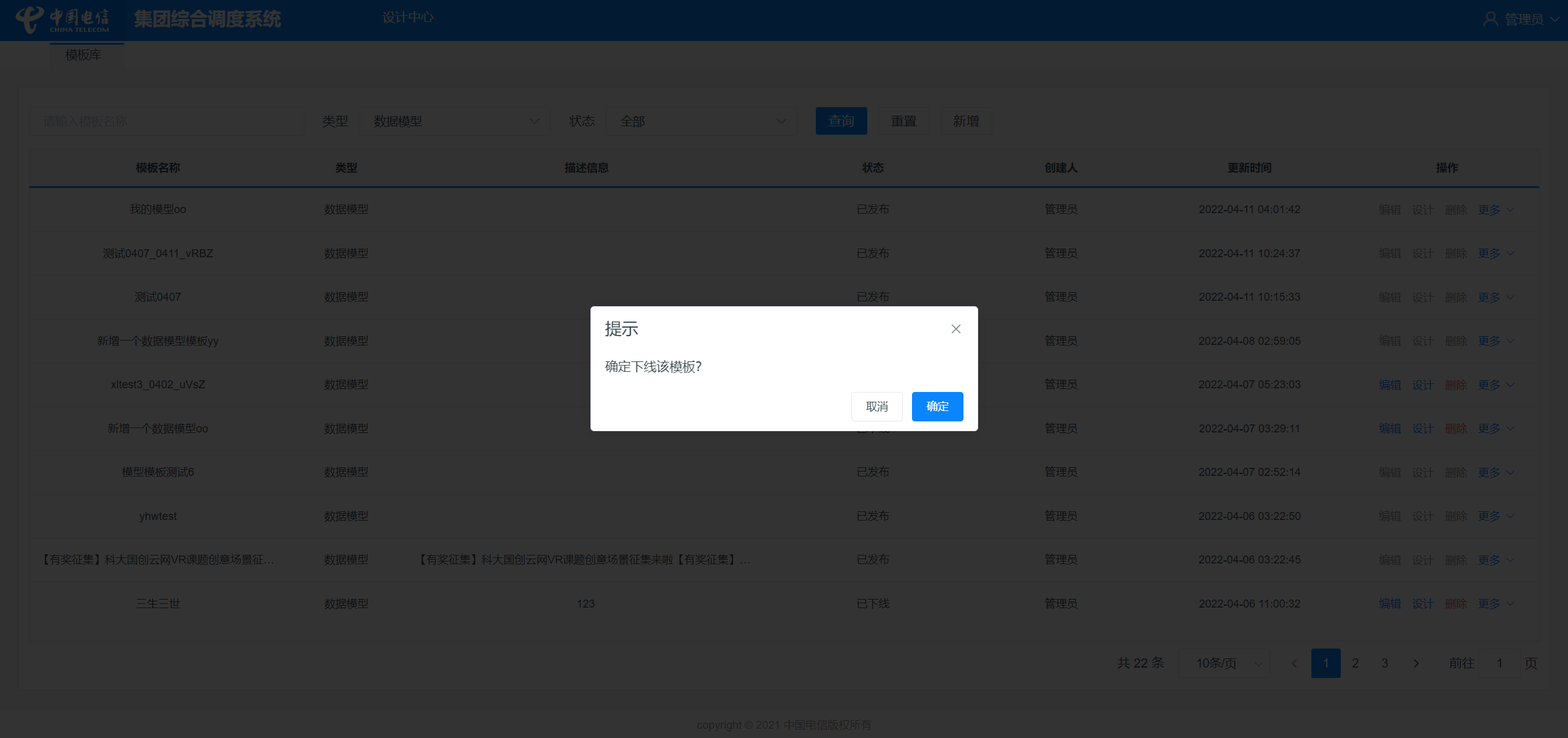Focus the 请输入模板名称 search field
The image size is (1568, 738).
[x=167, y=121]
